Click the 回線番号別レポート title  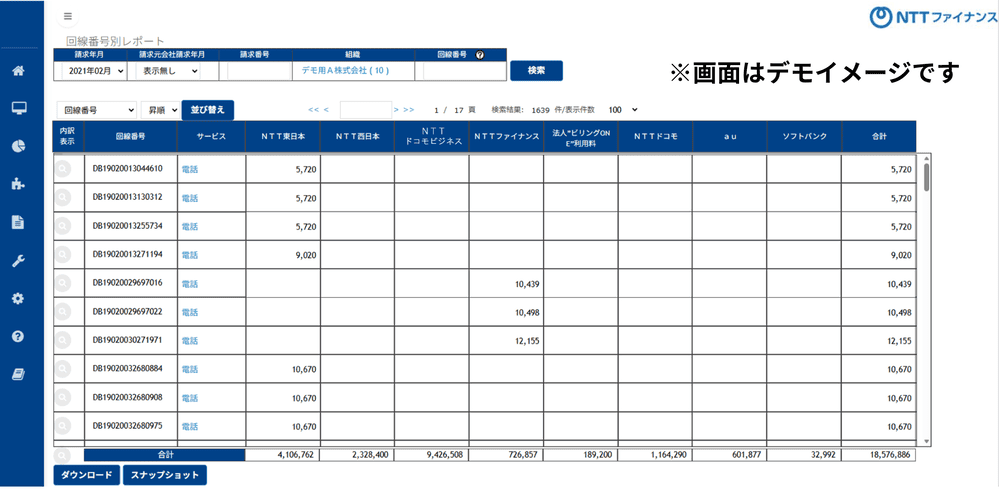click(x=115, y=41)
